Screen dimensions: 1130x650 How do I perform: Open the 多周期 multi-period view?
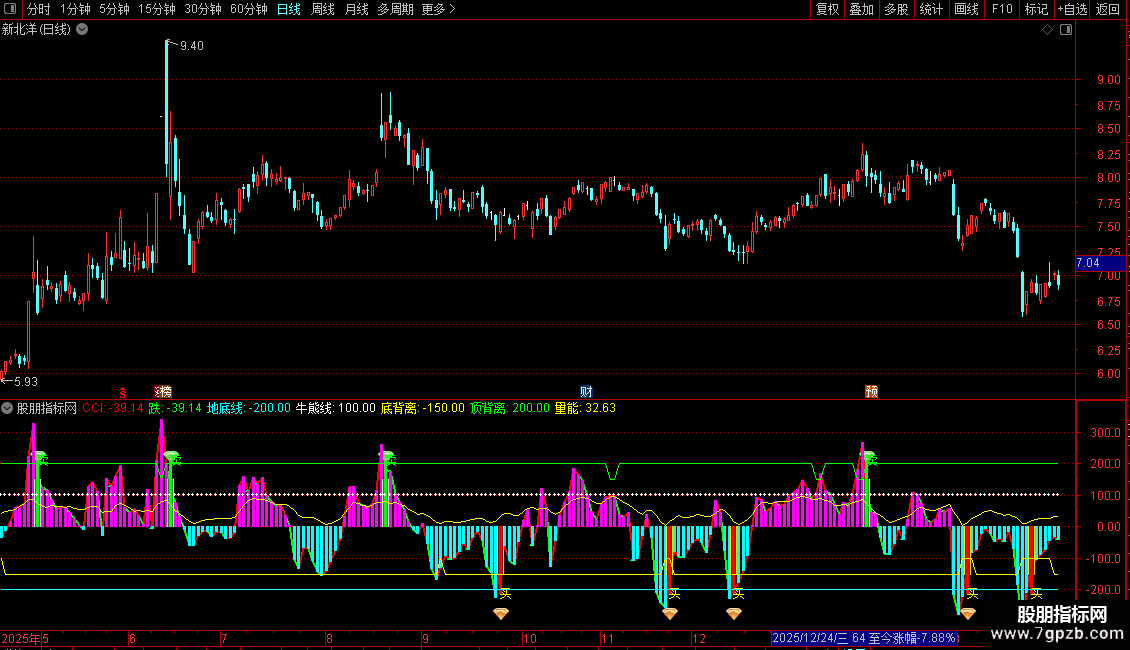click(395, 9)
